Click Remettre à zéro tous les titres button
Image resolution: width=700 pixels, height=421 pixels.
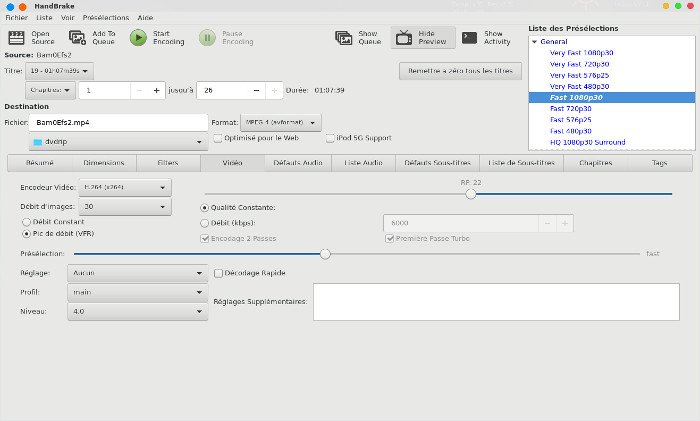point(459,71)
